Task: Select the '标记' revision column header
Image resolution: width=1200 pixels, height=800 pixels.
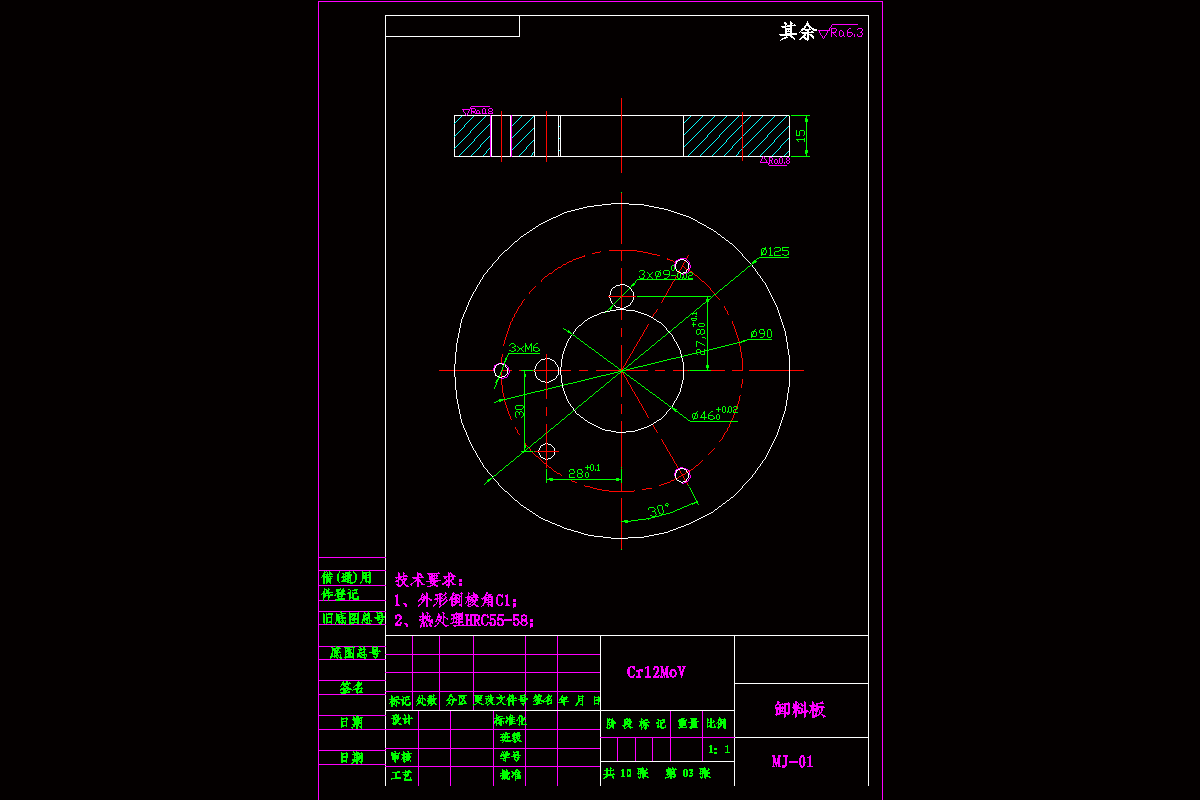Action: [x=399, y=701]
